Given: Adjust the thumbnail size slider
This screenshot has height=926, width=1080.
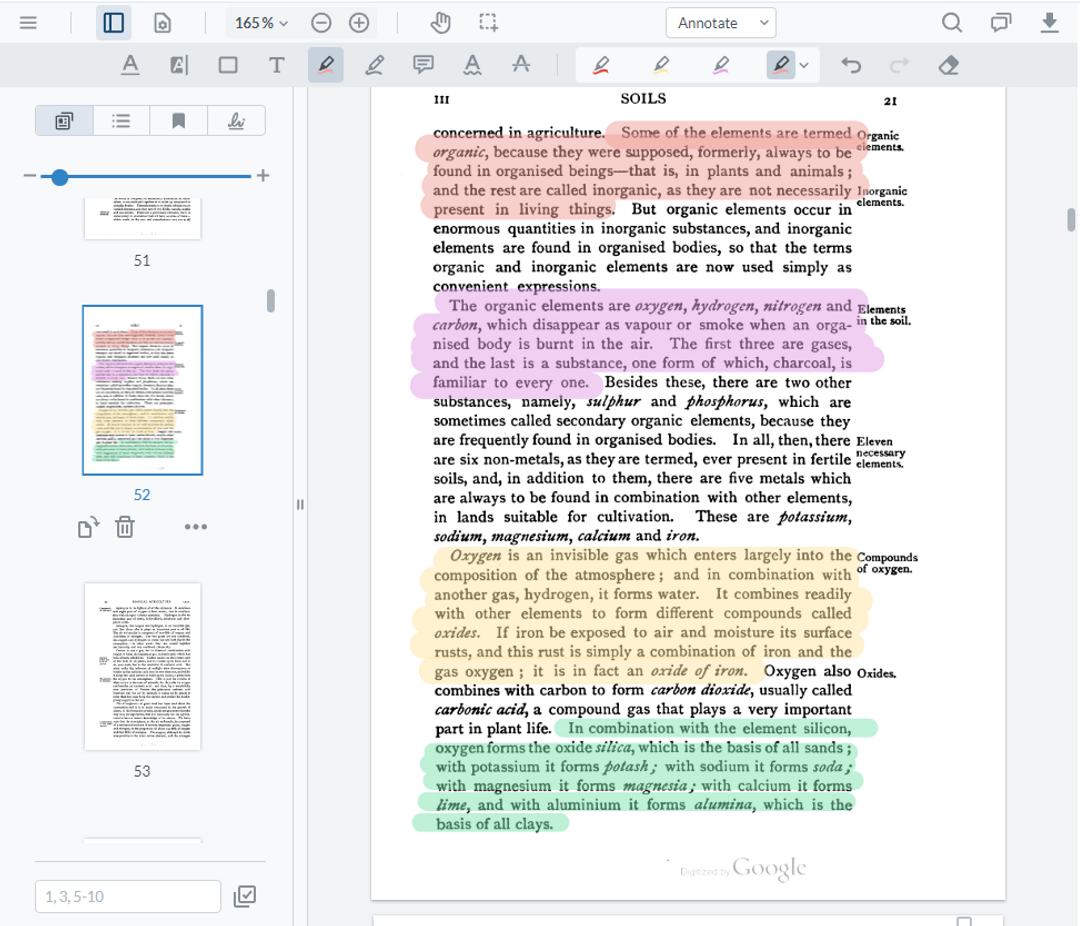Looking at the screenshot, I should [59, 177].
